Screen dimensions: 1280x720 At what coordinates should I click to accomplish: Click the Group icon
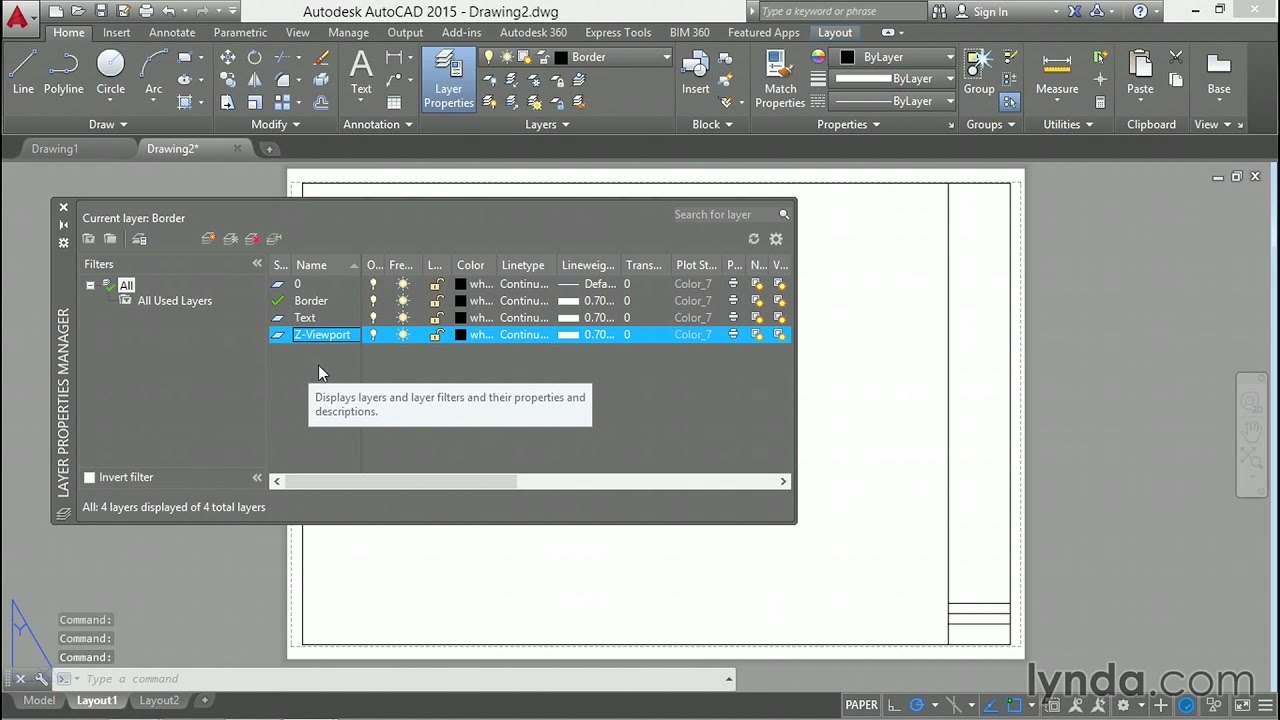pyautogui.click(x=979, y=74)
